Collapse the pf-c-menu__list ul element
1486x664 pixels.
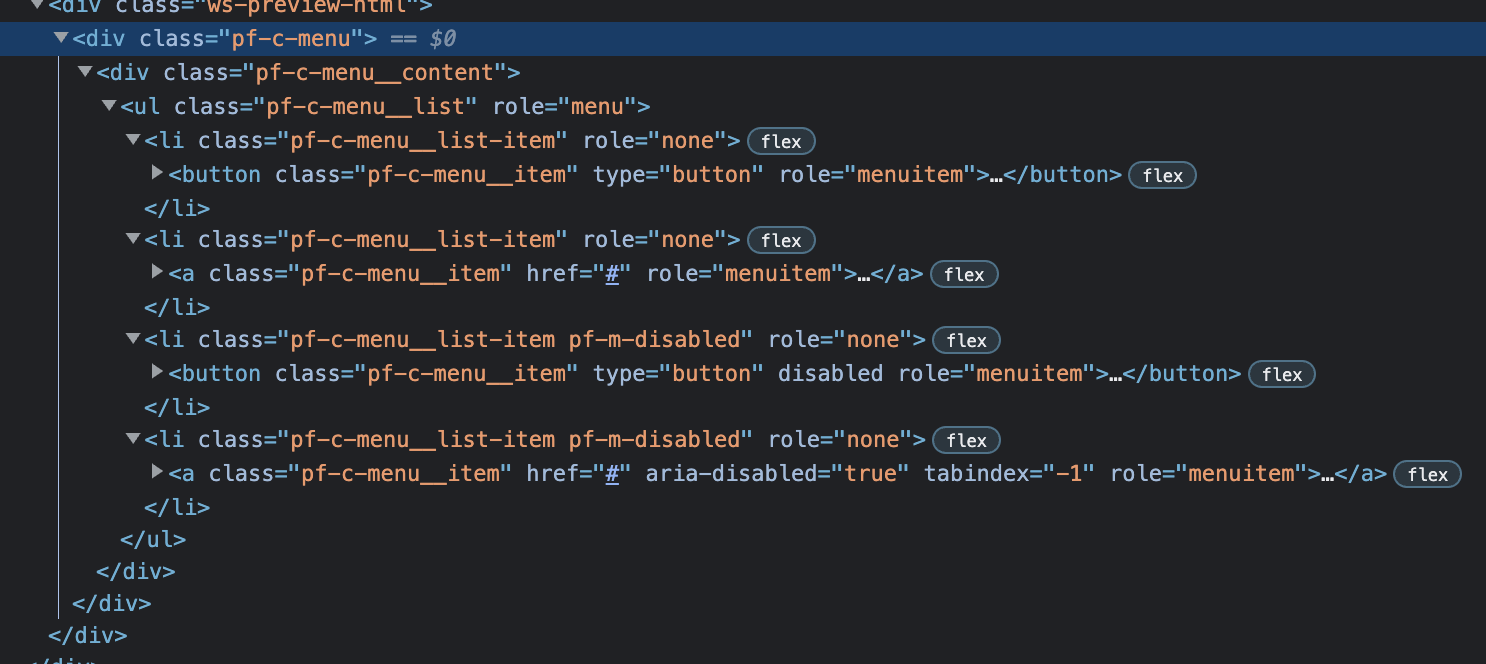coord(109,105)
